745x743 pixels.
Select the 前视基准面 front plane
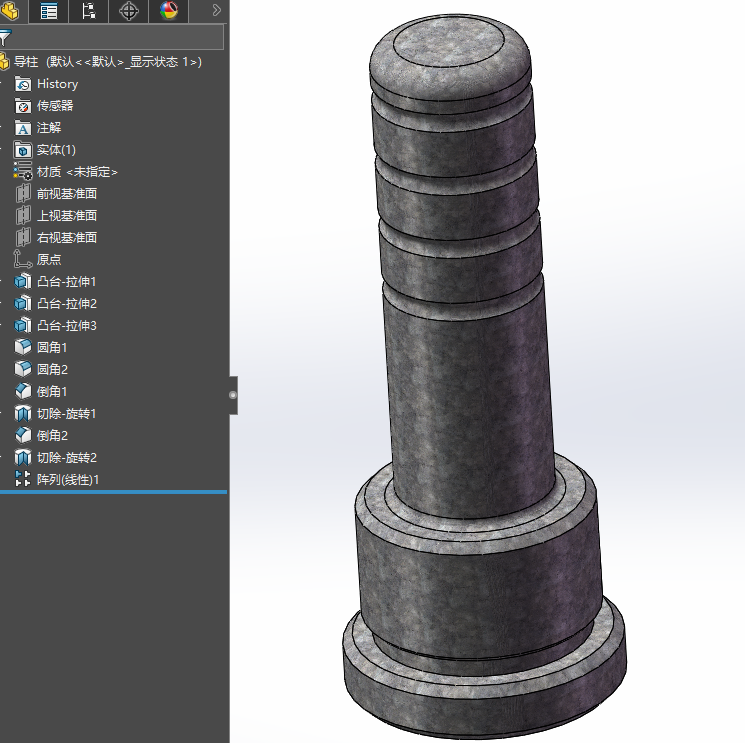click(x=67, y=194)
